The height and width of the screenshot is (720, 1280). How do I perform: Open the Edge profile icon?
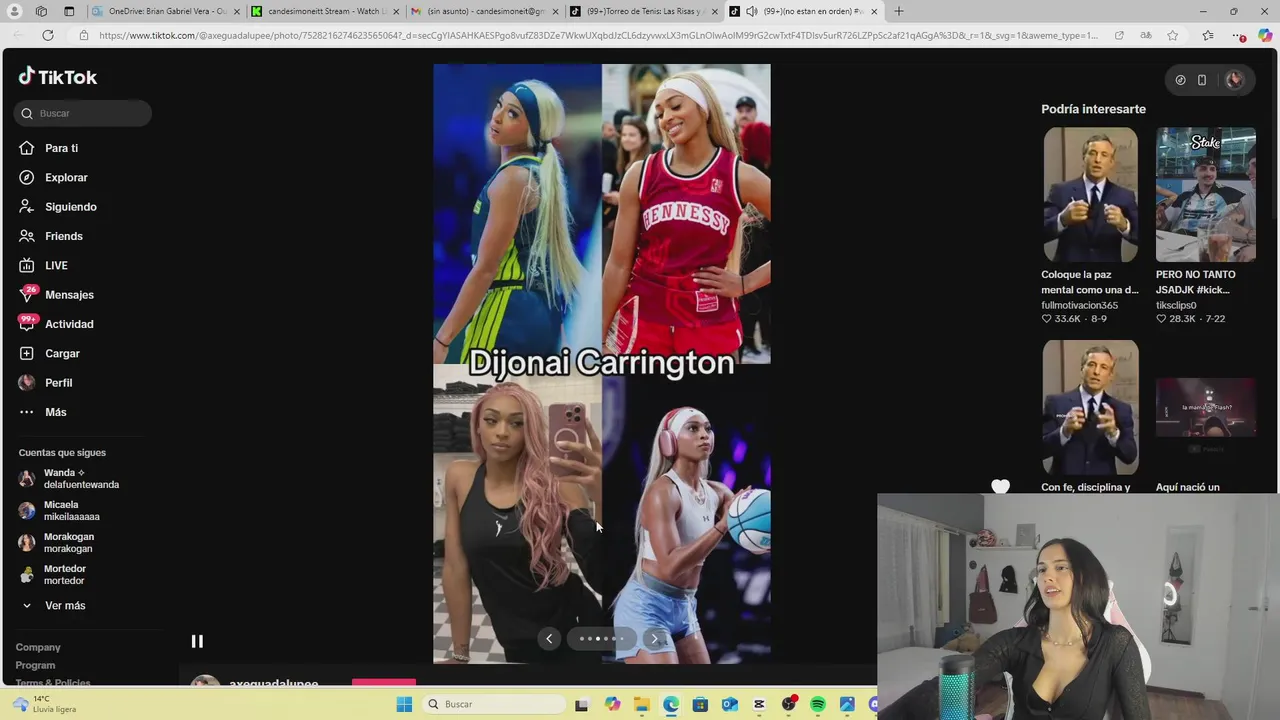(14, 11)
